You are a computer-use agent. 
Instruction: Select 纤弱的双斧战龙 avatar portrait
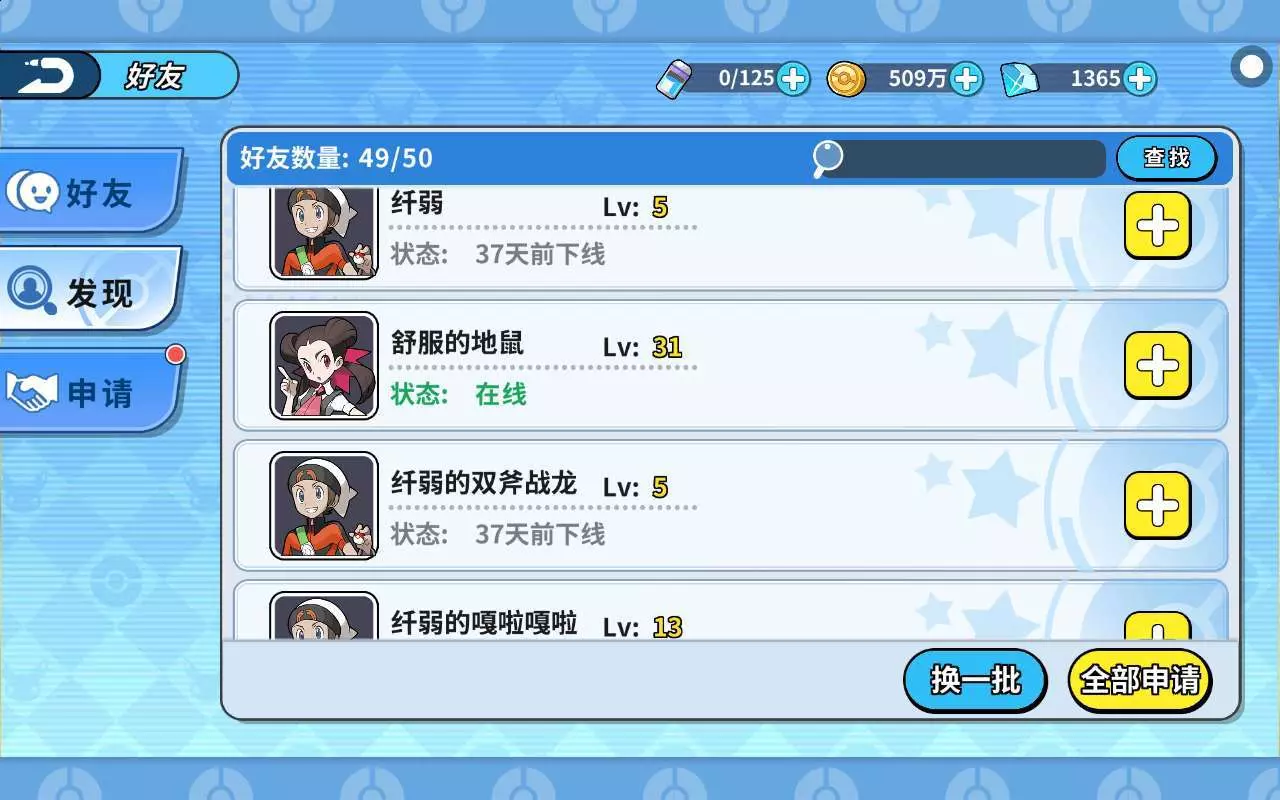tap(324, 506)
